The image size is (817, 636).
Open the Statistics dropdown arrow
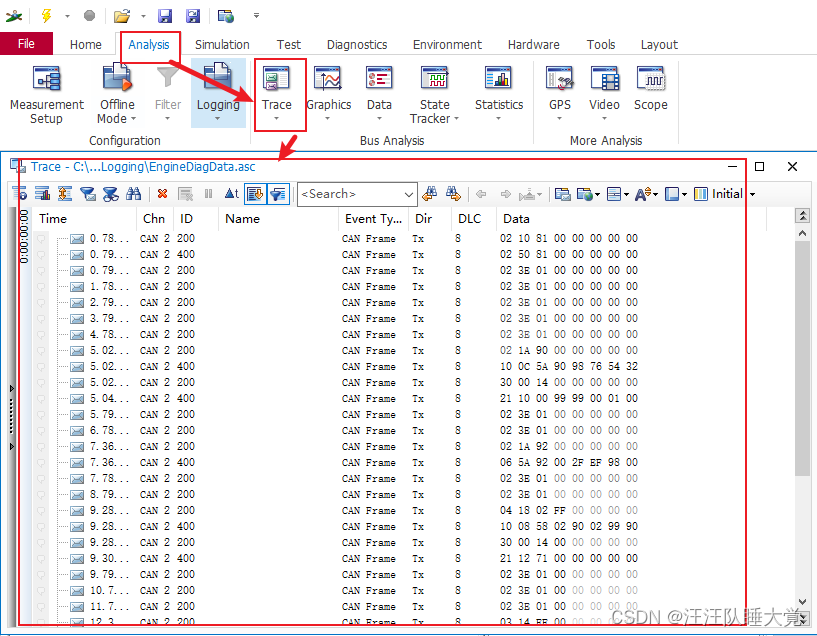499,119
